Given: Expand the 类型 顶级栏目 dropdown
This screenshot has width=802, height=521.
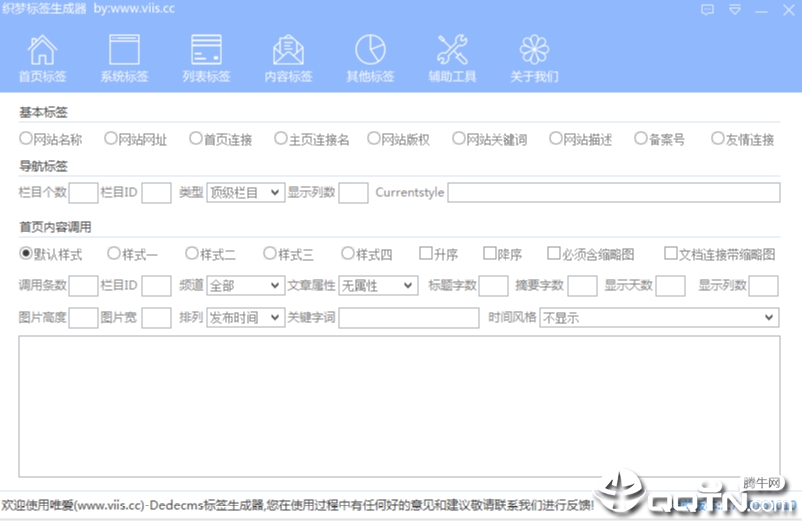Looking at the screenshot, I should click(x=246, y=193).
